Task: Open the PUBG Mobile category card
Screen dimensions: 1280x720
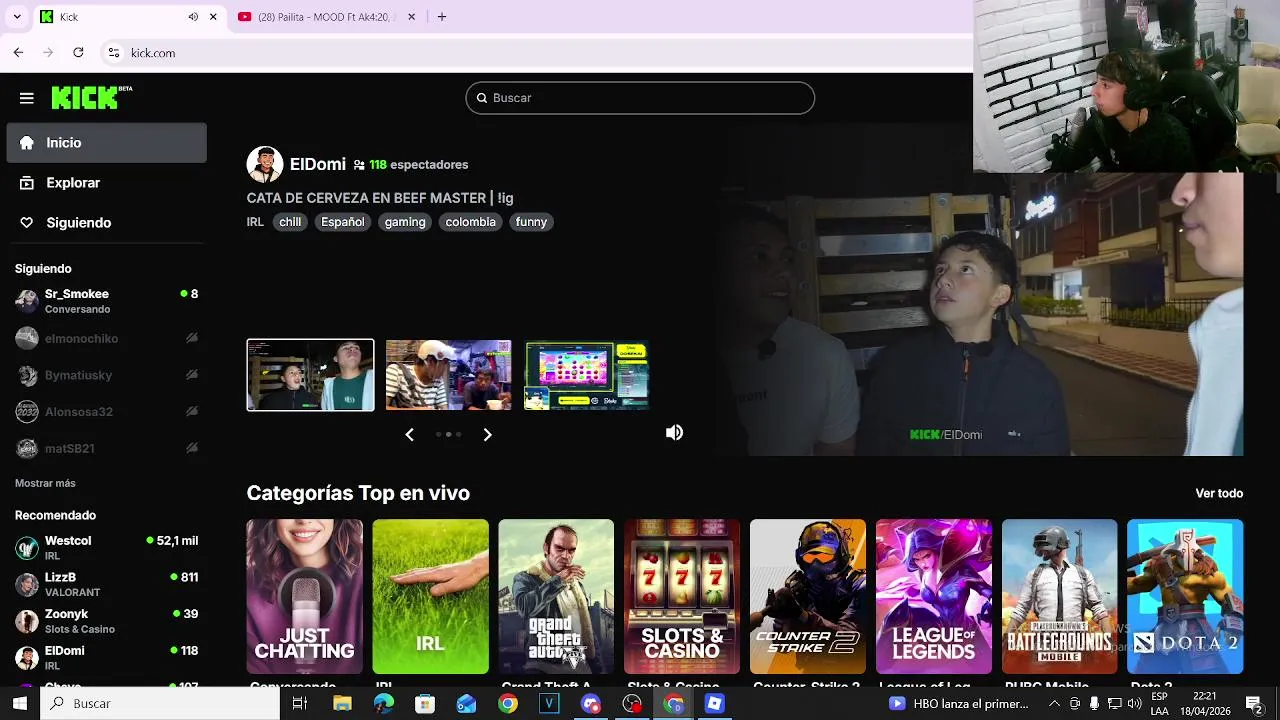Action: coord(1060,597)
